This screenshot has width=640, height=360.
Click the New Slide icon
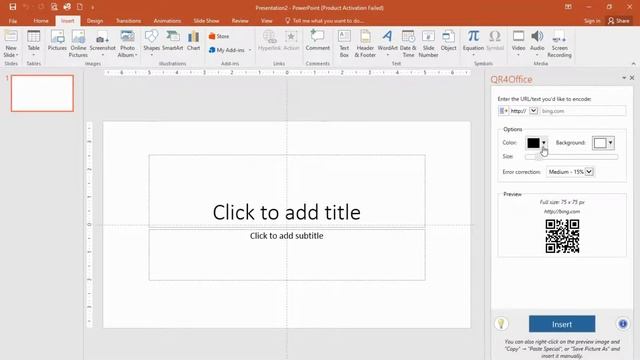click(11, 44)
